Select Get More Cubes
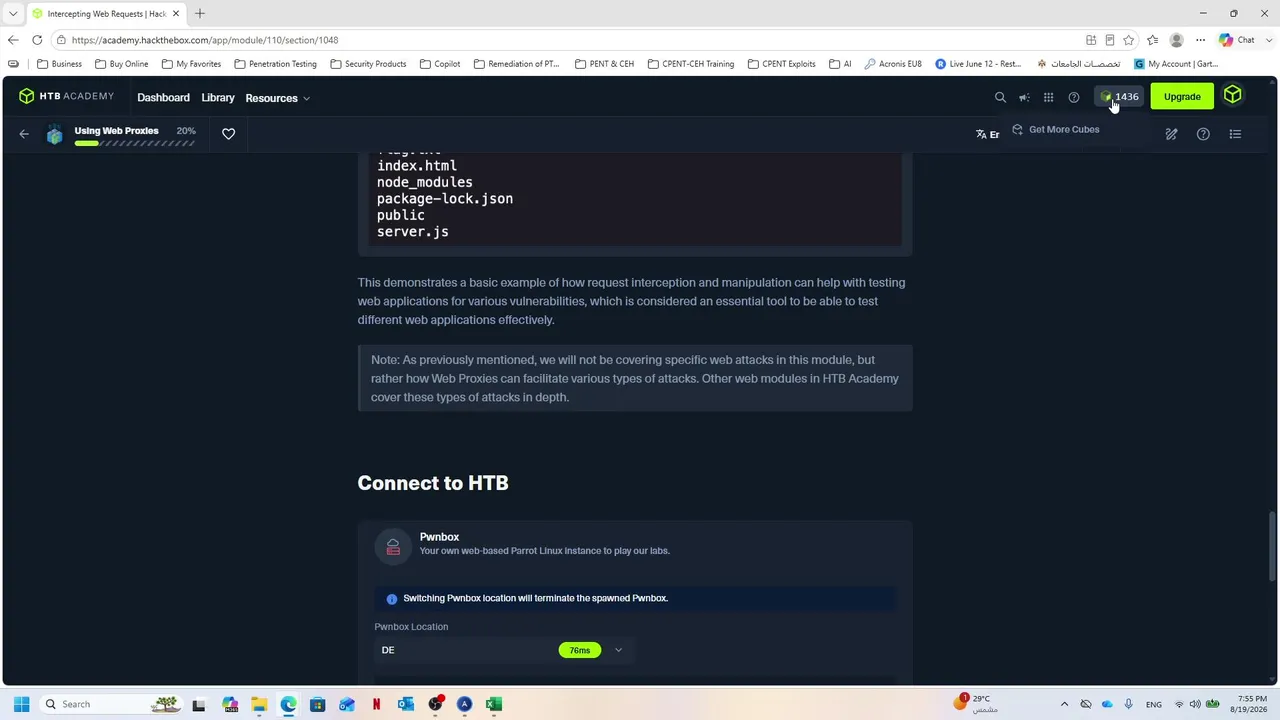The width and height of the screenshot is (1280, 720). (x=1055, y=129)
